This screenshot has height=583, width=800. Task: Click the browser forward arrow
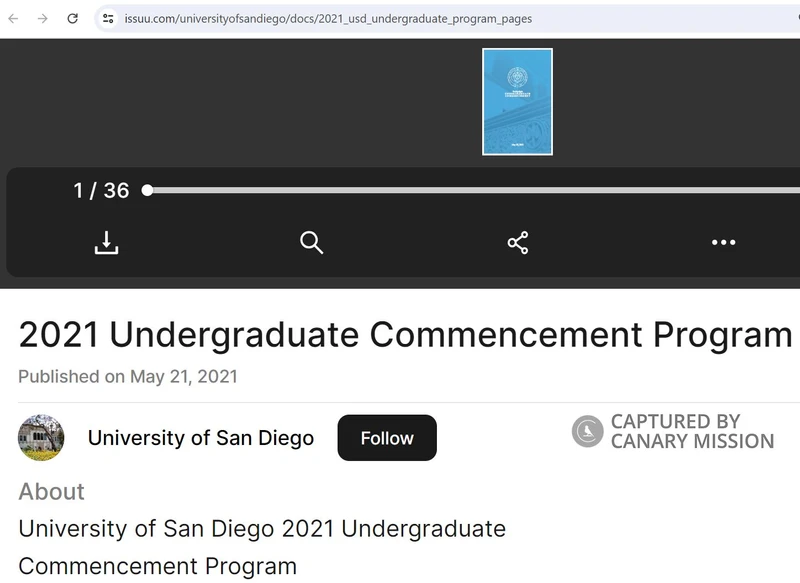click(43, 19)
